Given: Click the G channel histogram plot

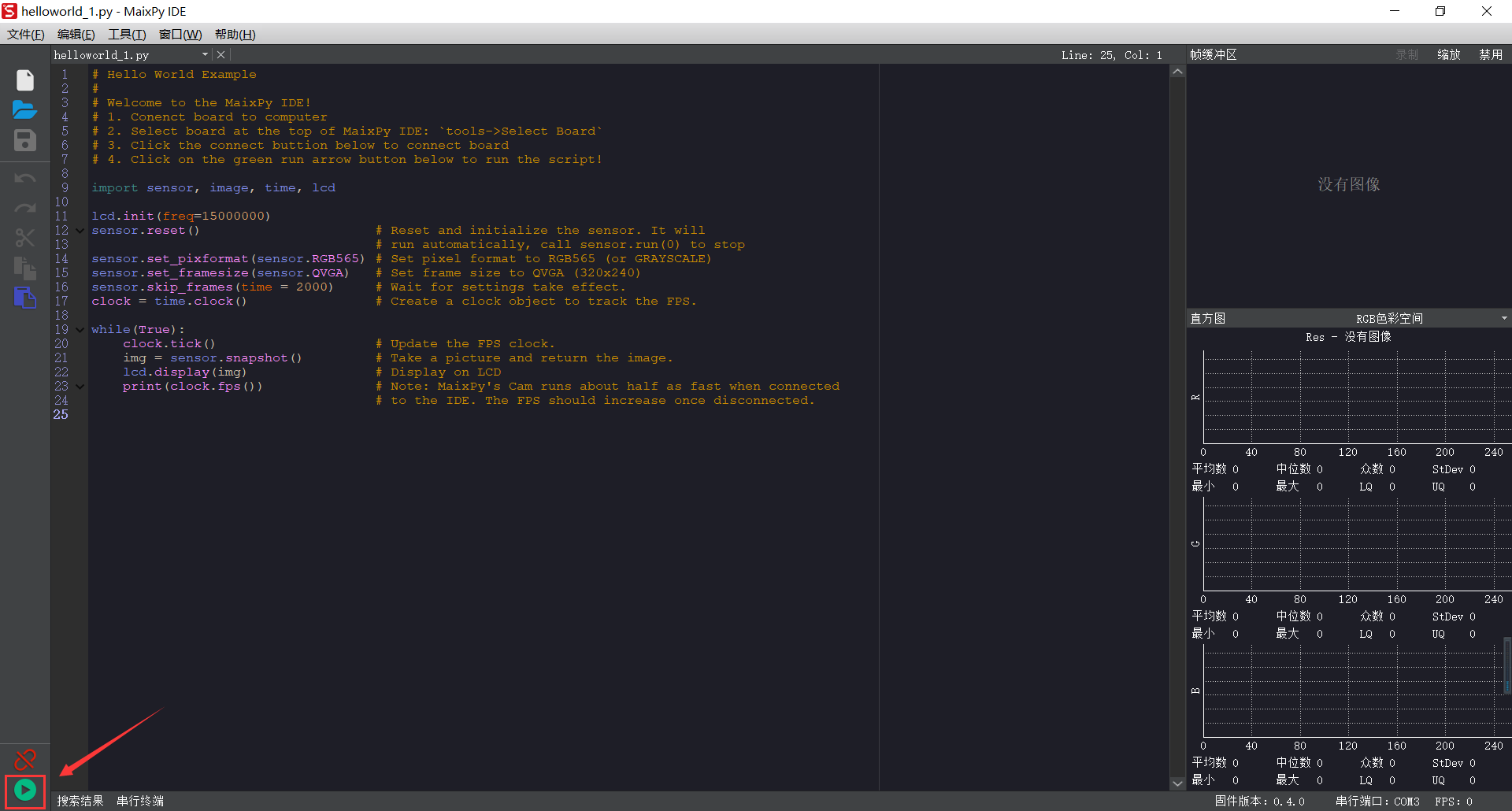Looking at the screenshot, I should [x=1356, y=543].
